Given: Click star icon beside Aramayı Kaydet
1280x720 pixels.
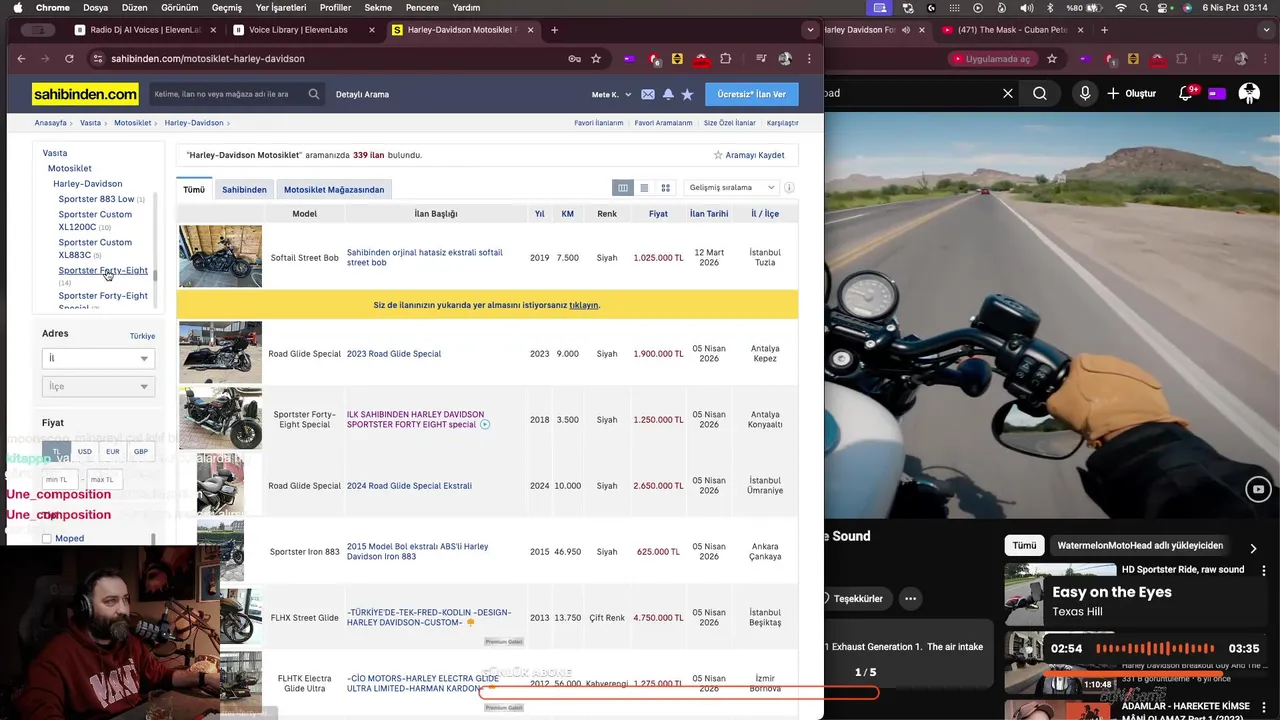Looking at the screenshot, I should pos(718,155).
